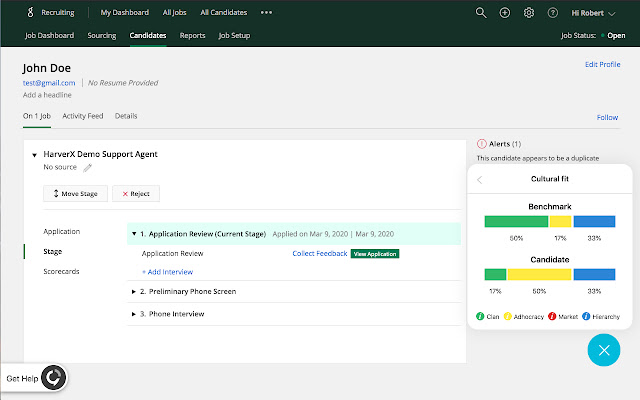
Task: Click the Reject button
Action: pyautogui.click(x=135, y=193)
